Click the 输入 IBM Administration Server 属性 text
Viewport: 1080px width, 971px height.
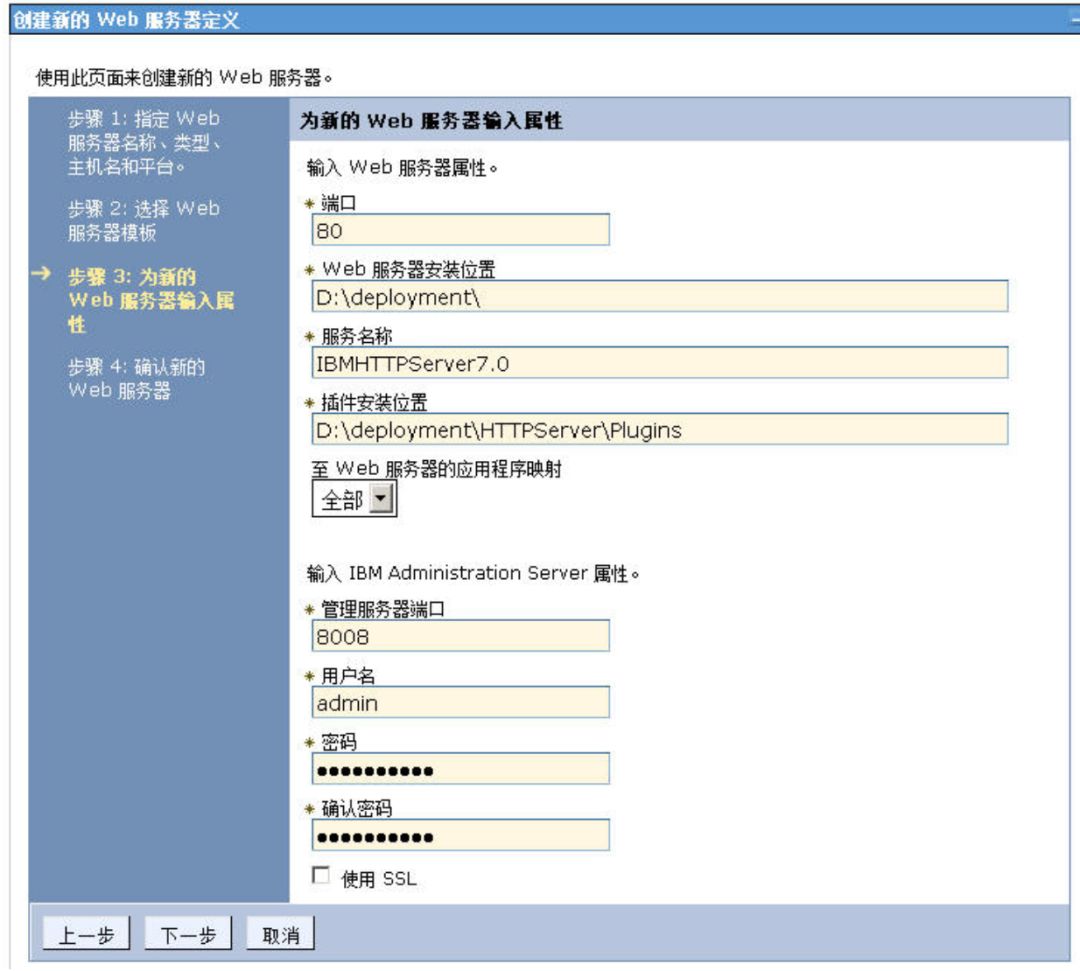[473, 573]
